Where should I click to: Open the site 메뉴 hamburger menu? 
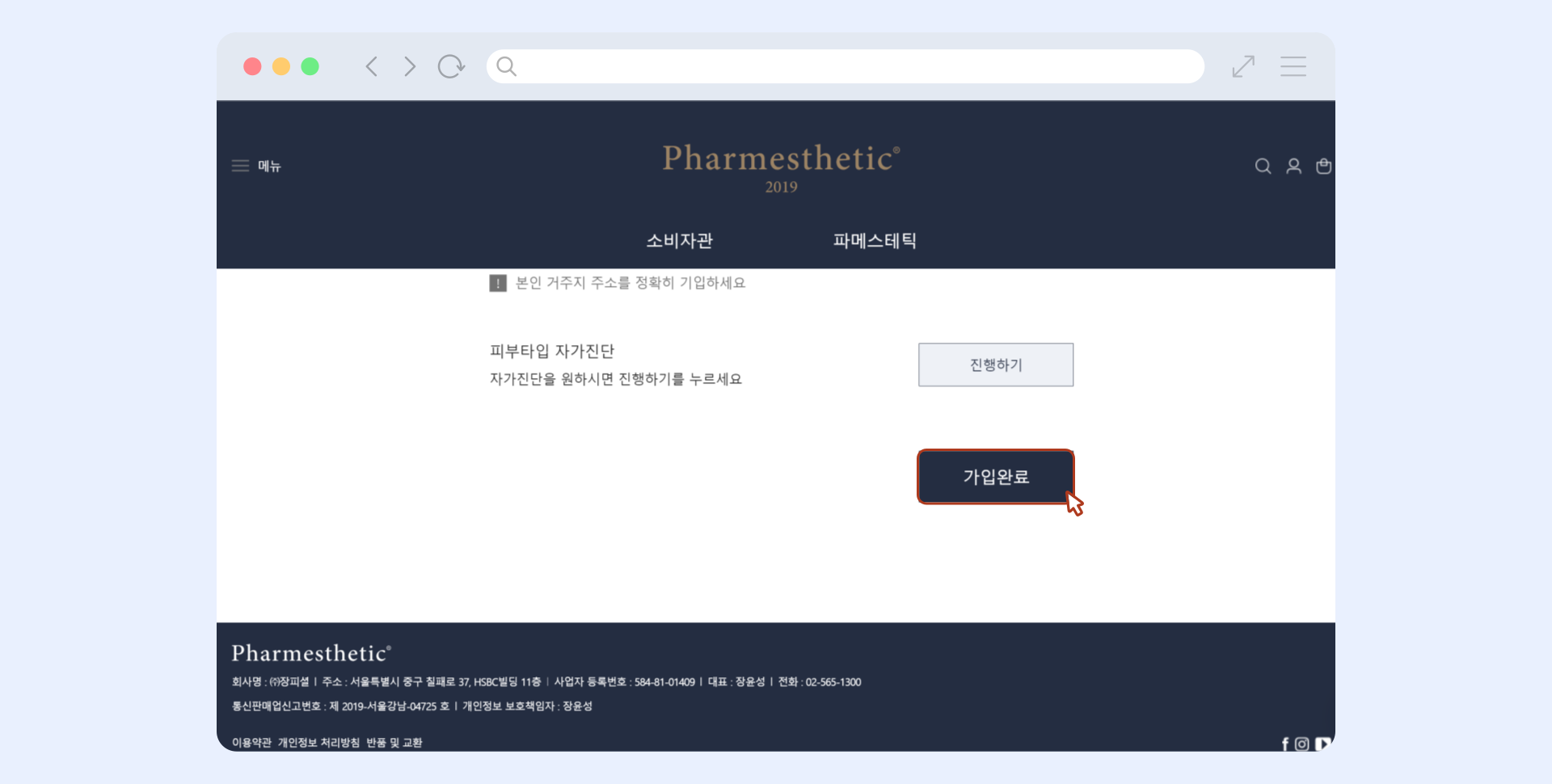256,166
